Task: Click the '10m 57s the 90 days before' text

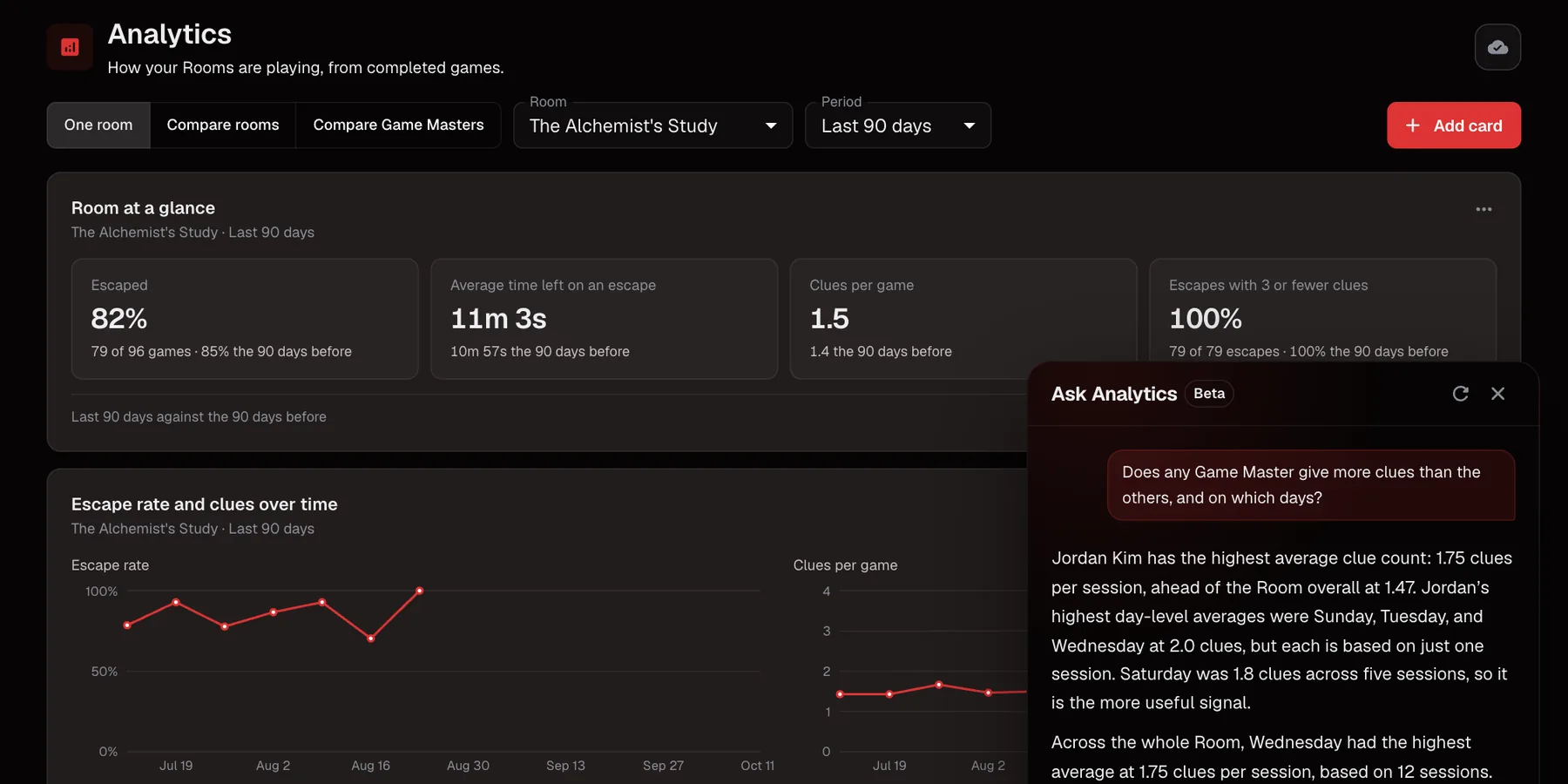Action: pos(540,351)
